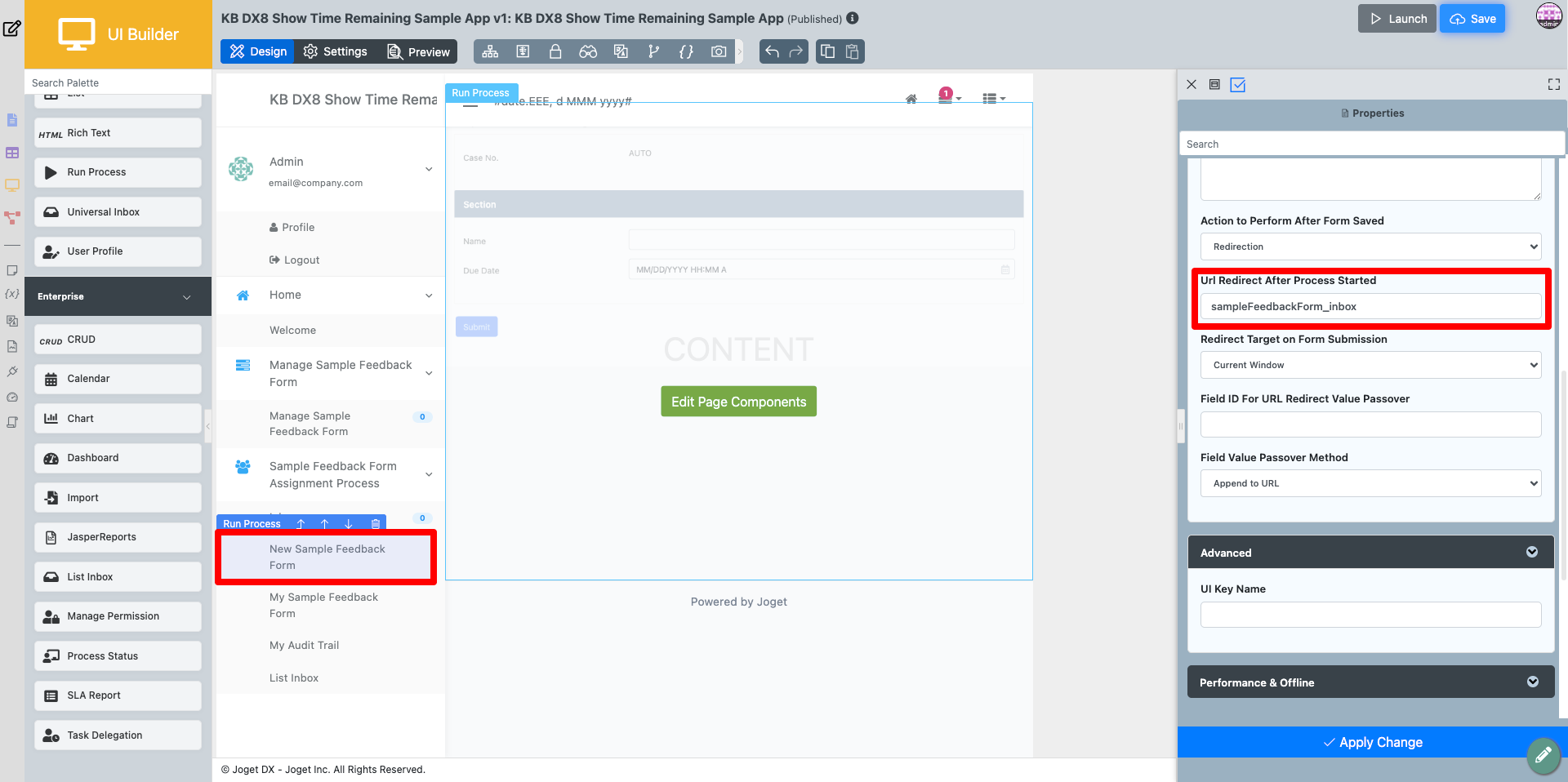Image resolution: width=1568 pixels, height=782 pixels.
Task: Click the green Edit Page Components button
Action: [738, 402]
